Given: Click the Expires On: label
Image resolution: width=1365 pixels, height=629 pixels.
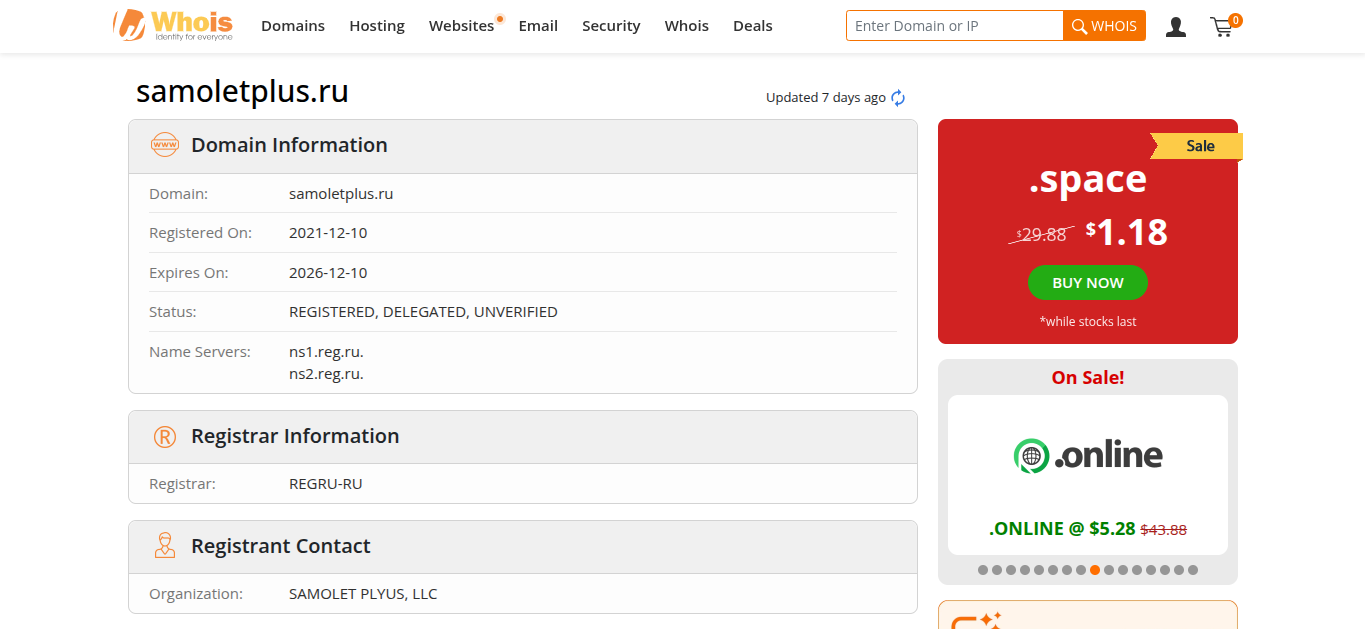Looking at the screenshot, I should click(189, 273).
